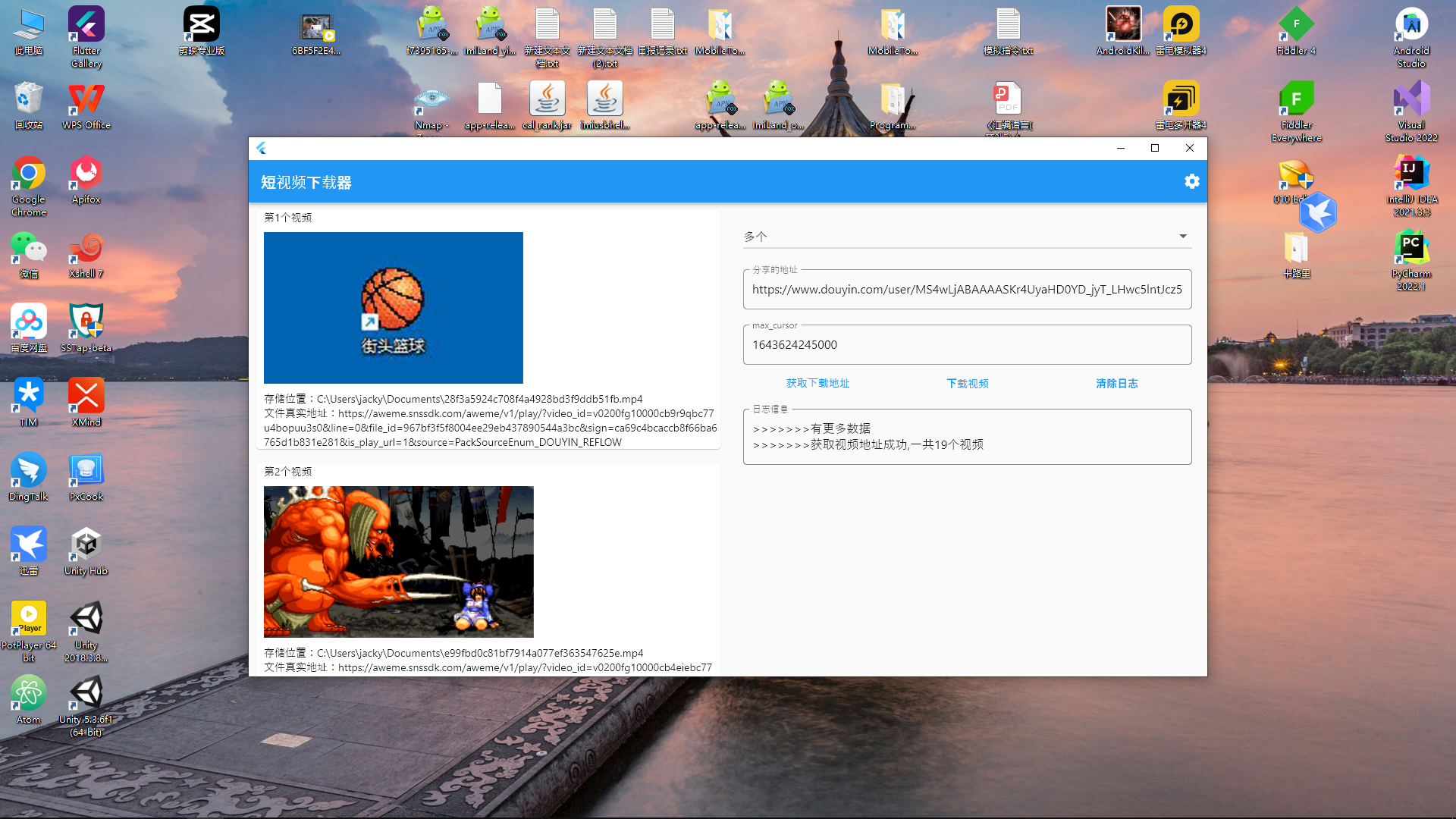
Task: Open the DingTalk desktop icon
Action: pos(29,471)
